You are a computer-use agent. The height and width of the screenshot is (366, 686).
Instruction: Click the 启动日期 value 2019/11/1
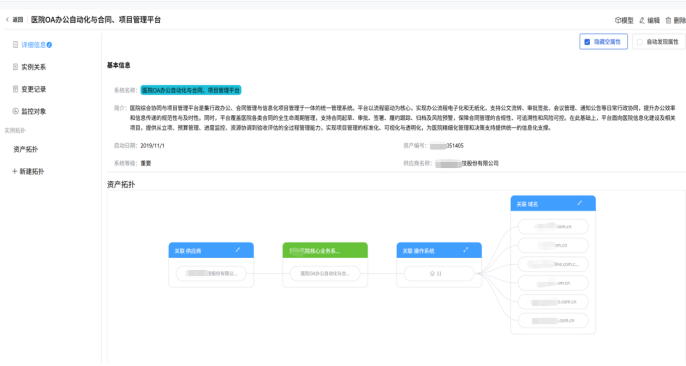pyautogui.click(x=152, y=146)
